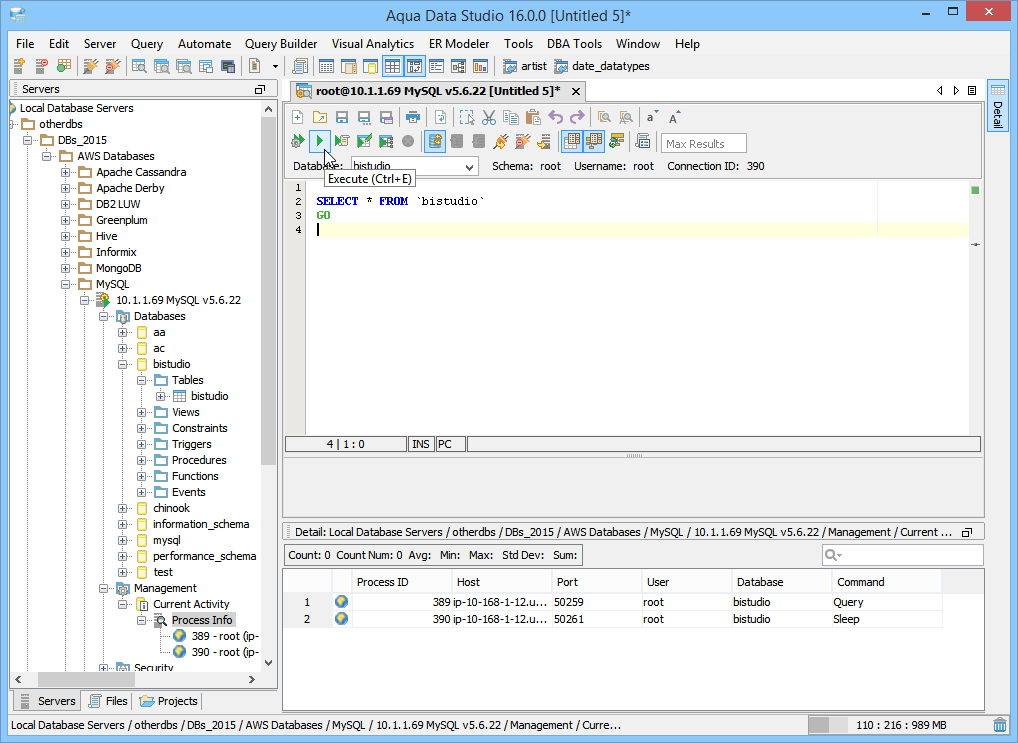
Task: Click the Select All dashed-box icon
Action: [466, 118]
